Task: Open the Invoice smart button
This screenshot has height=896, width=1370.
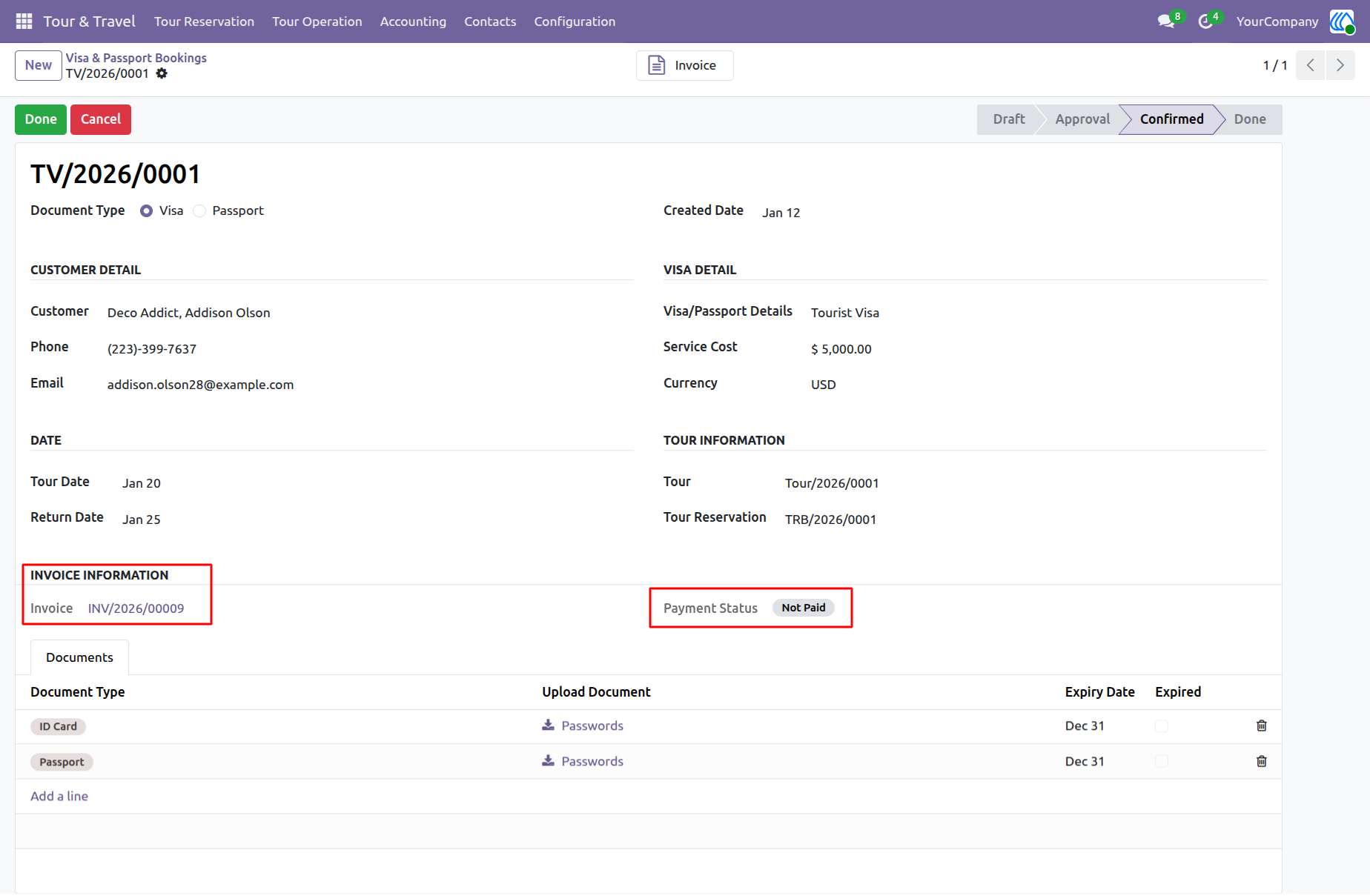Action: (684, 65)
